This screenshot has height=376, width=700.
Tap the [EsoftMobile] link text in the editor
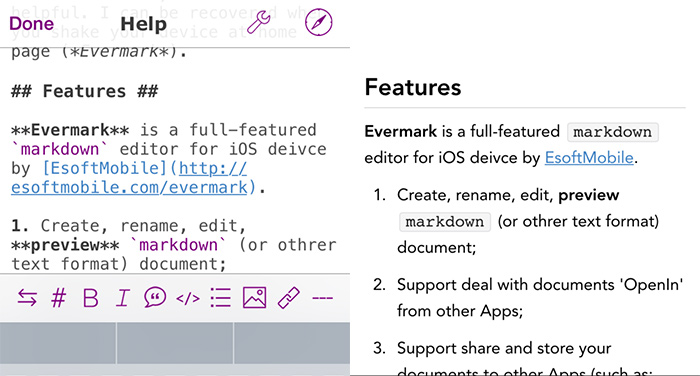point(104,168)
